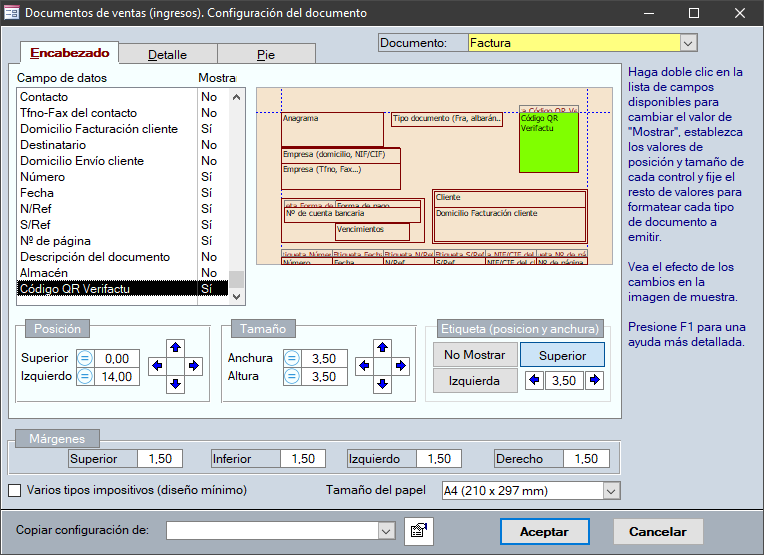Select No Mostrar label option

[475, 355]
